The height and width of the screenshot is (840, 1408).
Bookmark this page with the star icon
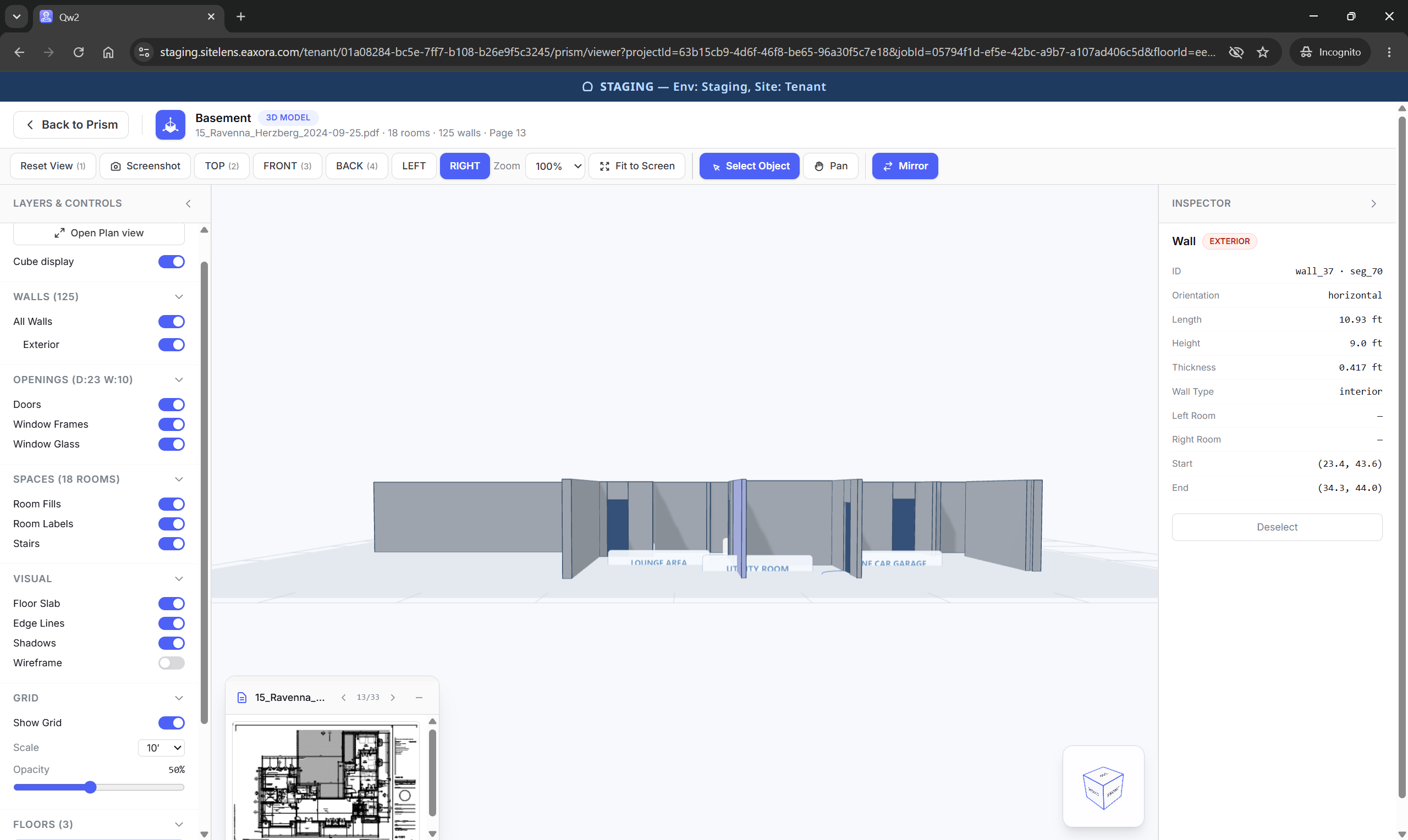click(x=1262, y=52)
